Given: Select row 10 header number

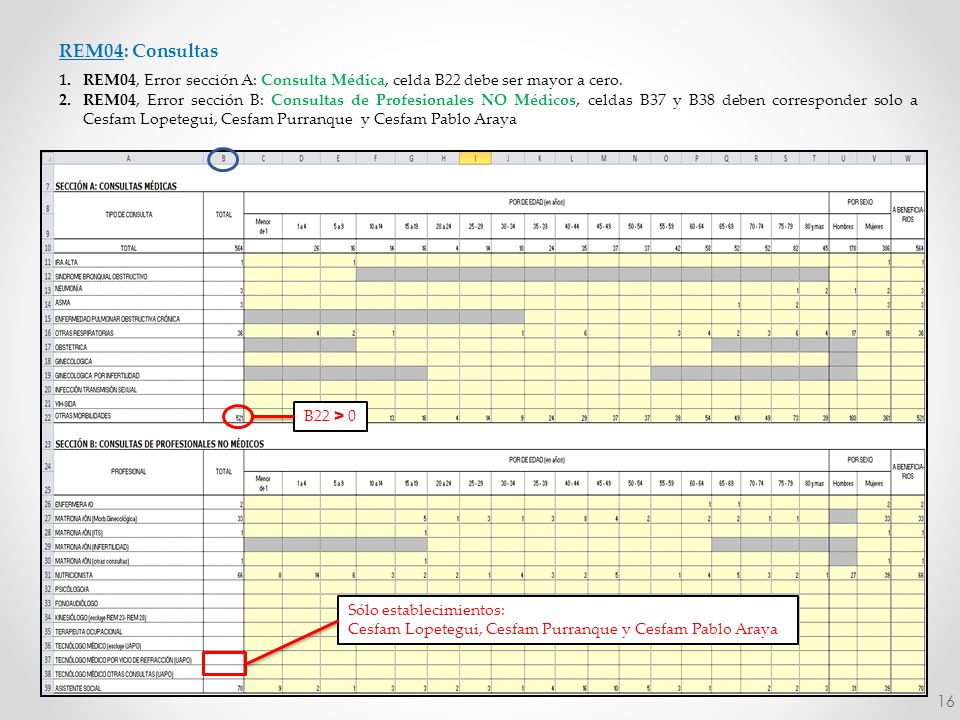Looking at the screenshot, I should [x=48, y=248].
